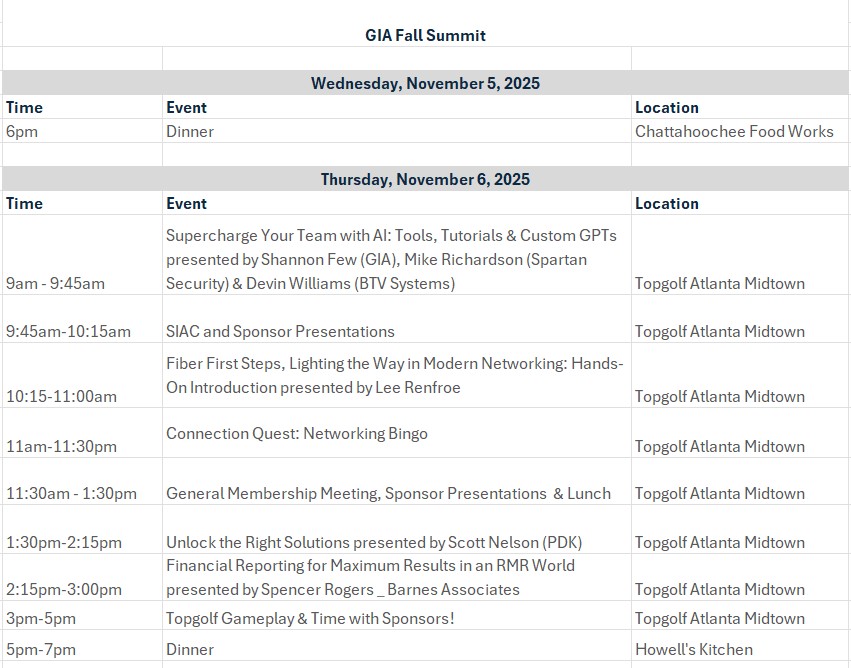Select the 1:30pm-2:15pm time cell
This screenshot has width=851, height=668.
click(64, 542)
